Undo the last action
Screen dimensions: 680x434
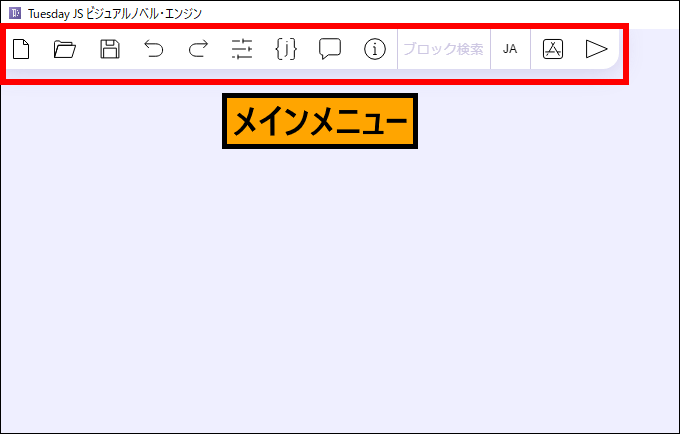153,49
